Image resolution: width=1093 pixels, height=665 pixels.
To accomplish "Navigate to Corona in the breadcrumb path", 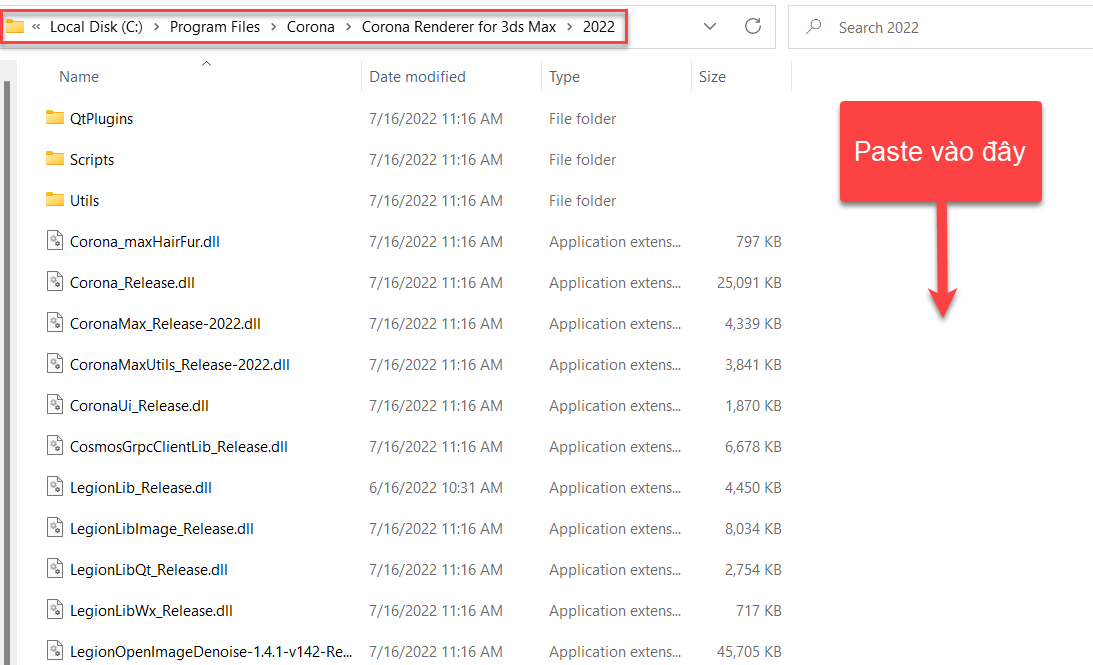I will tap(310, 27).
